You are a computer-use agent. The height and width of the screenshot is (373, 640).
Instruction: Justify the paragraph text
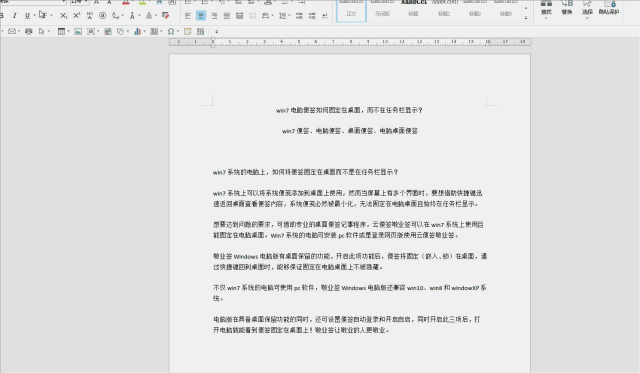click(x=227, y=16)
